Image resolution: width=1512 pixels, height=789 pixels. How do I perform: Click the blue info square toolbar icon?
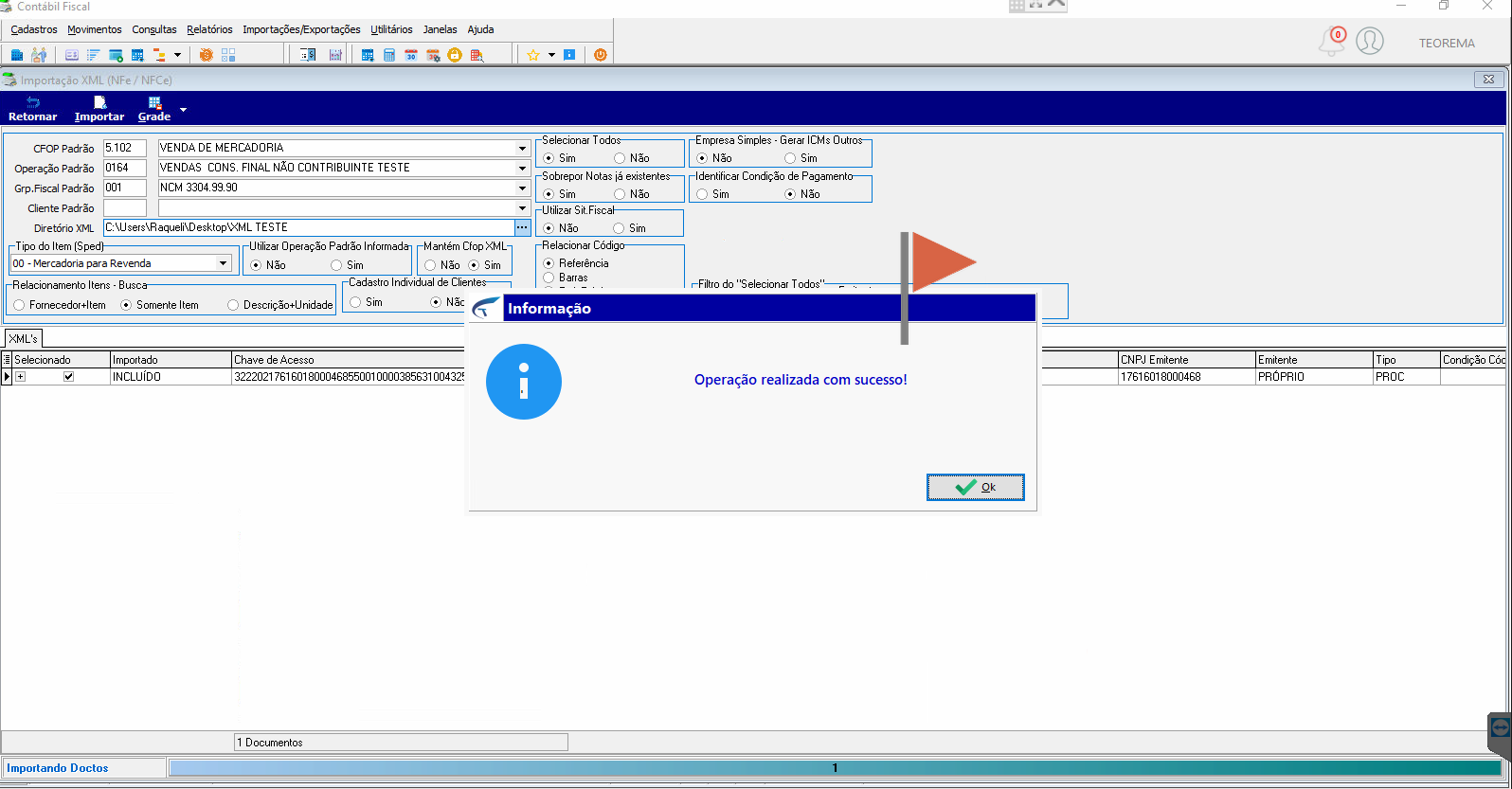click(x=569, y=55)
